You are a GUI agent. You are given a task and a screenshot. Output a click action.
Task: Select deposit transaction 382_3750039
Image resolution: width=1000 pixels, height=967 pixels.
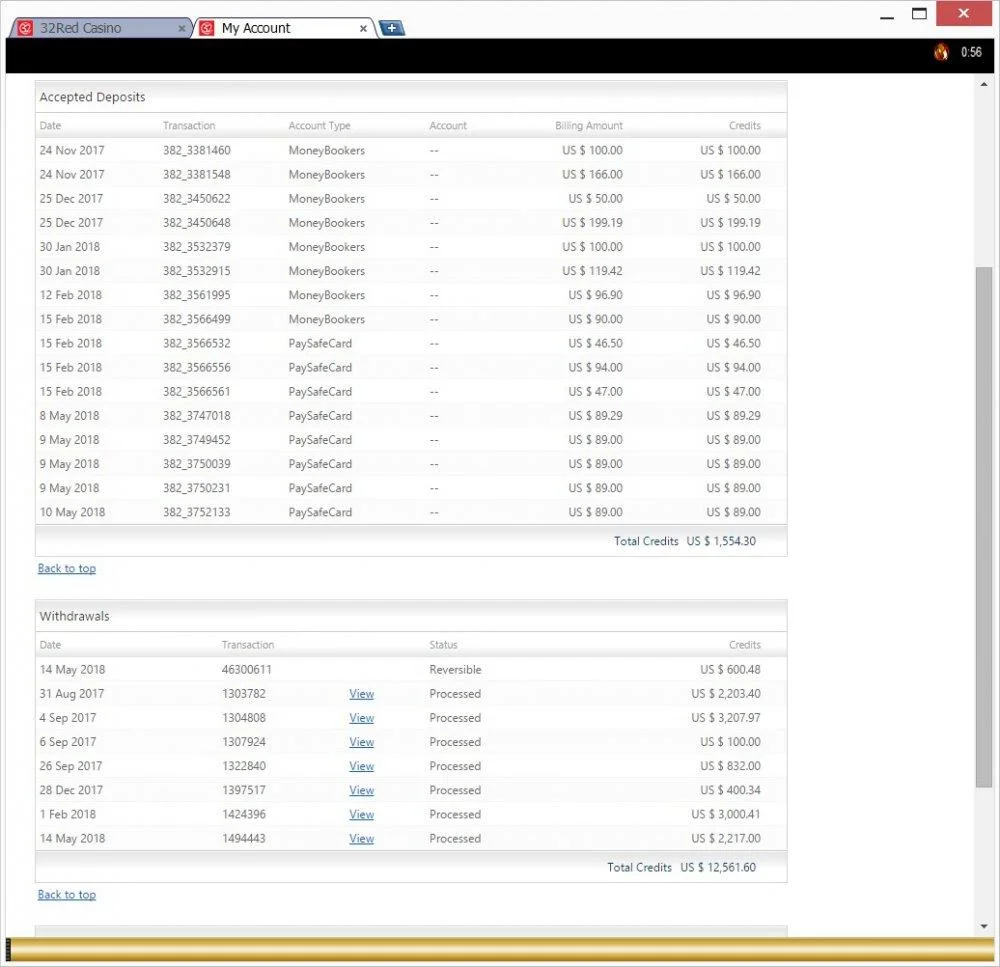[x=196, y=464]
